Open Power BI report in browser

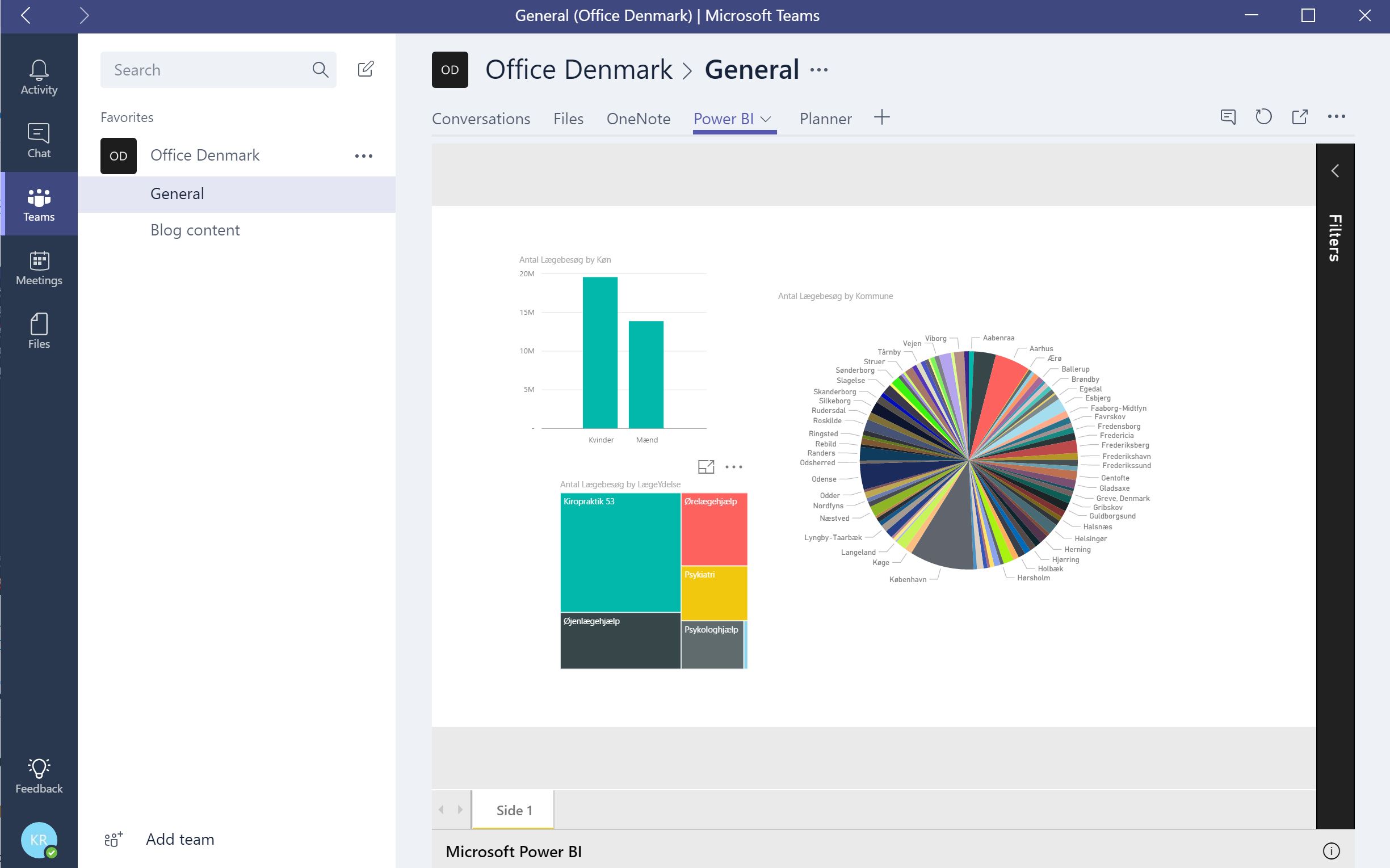pos(1299,117)
